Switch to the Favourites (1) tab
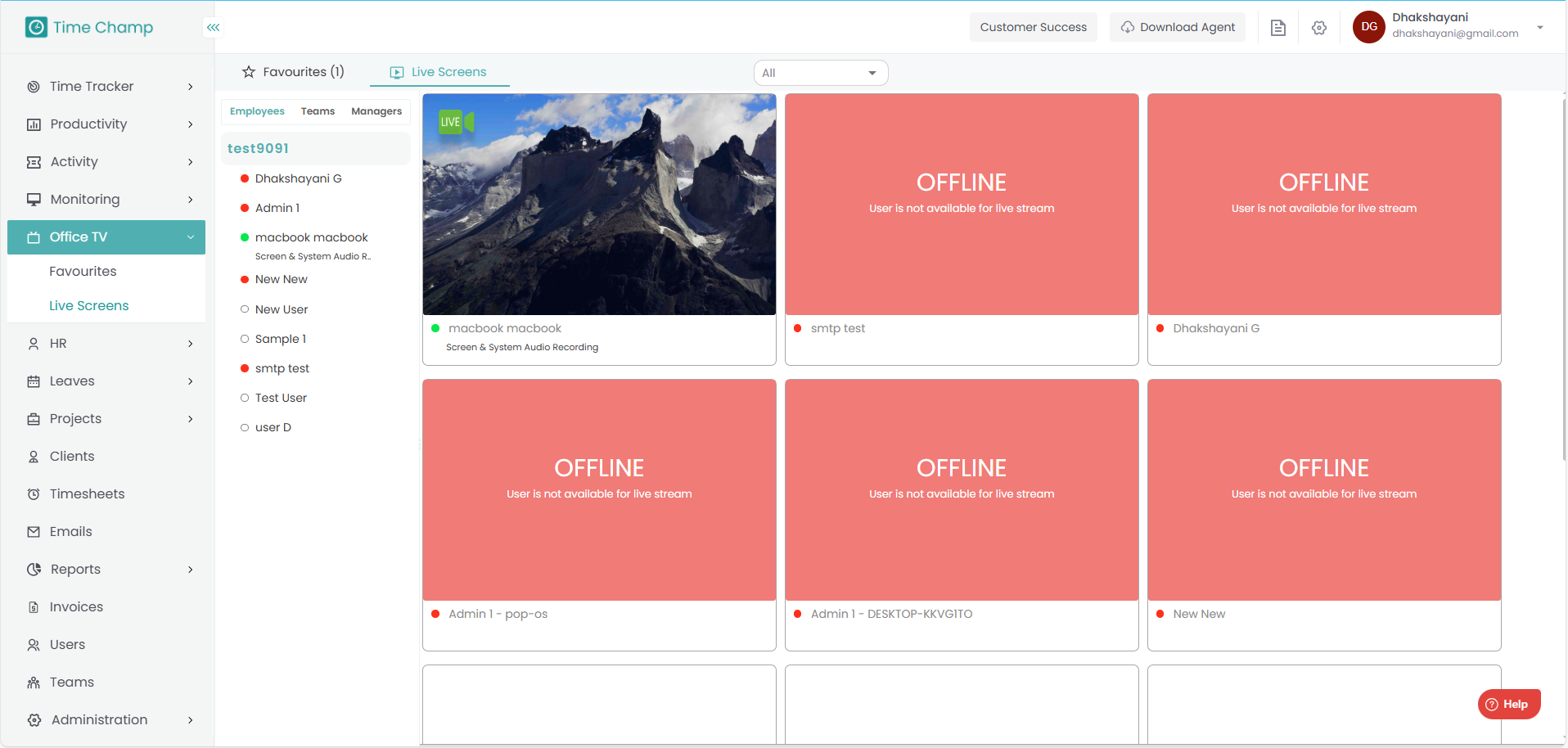This screenshot has width=1568, height=748. [x=294, y=72]
